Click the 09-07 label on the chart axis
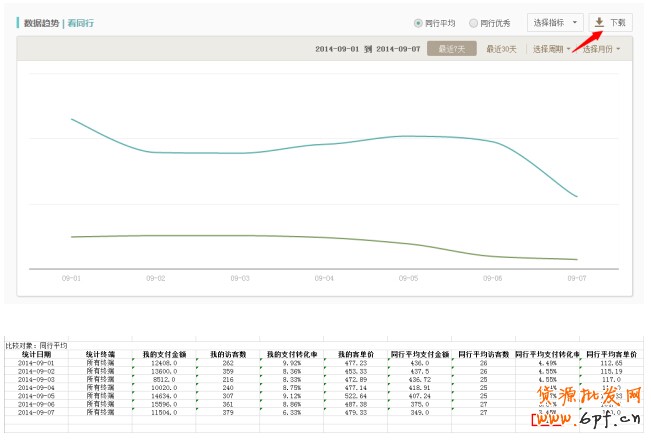 click(x=576, y=278)
